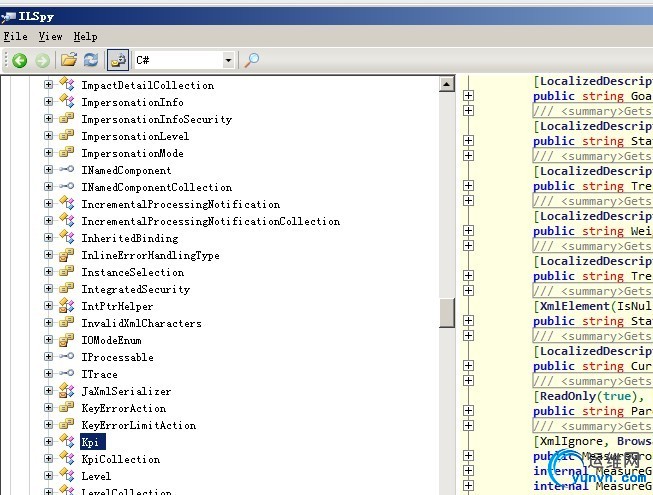Select the KeyErrorLimitAction tree item
Viewport: 653px width, 495px height.
pyautogui.click(x=138, y=425)
